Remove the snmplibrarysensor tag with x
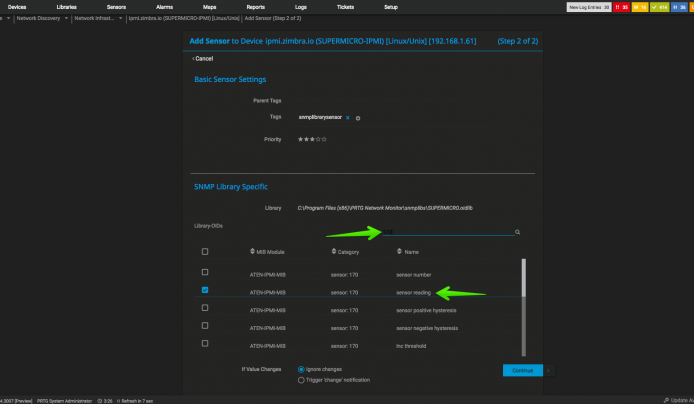The width and height of the screenshot is (694, 404). coord(347,118)
